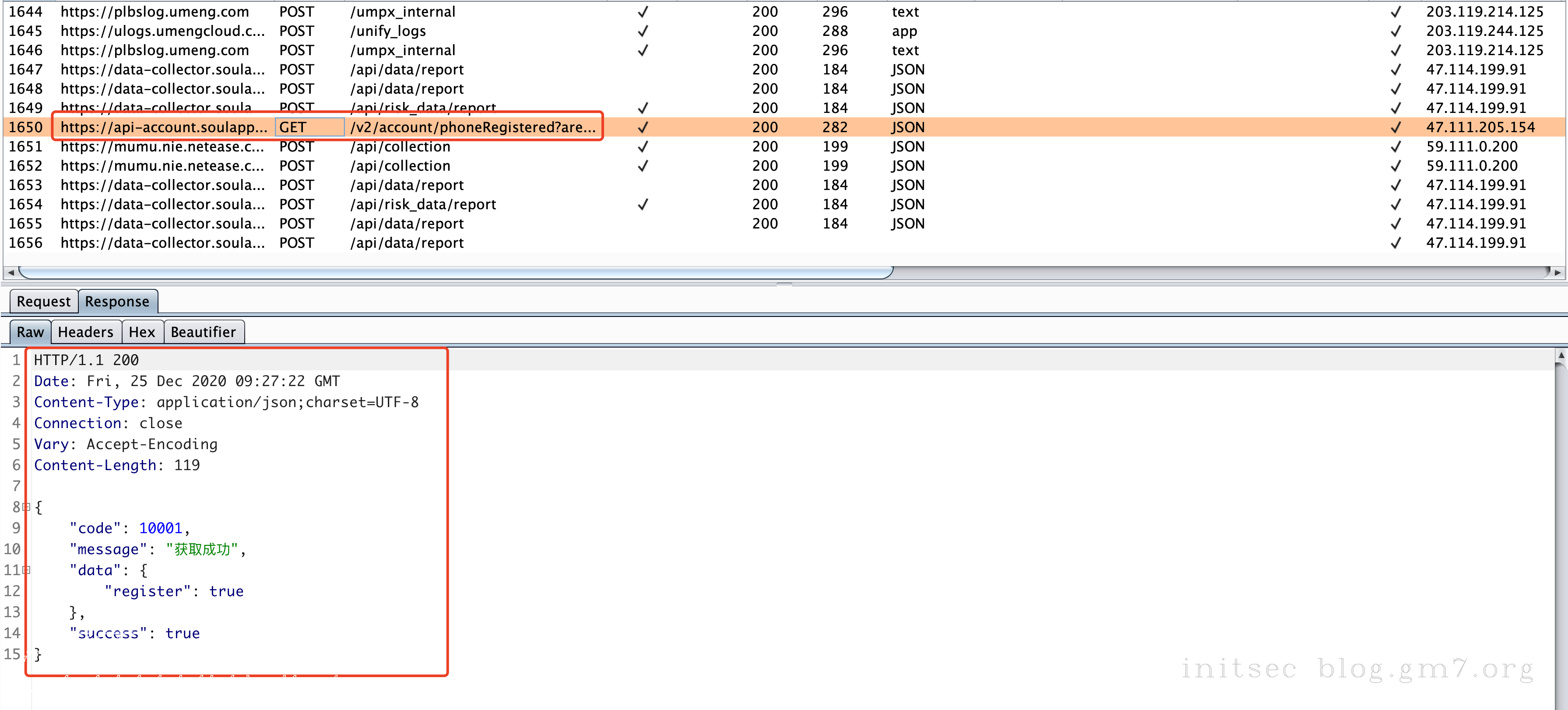The height and width of the screenshot is (710, 1568).
Task: Click the horizontal scrollbar right arrow
Action: pos(1557,272)
